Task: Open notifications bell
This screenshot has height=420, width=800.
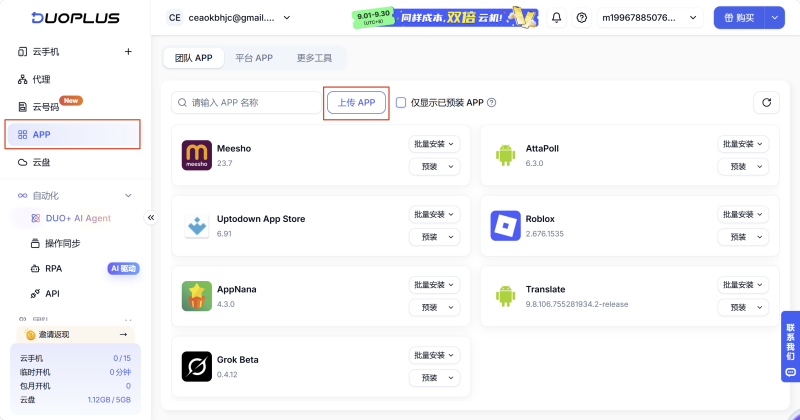Action: pos(557,18)
